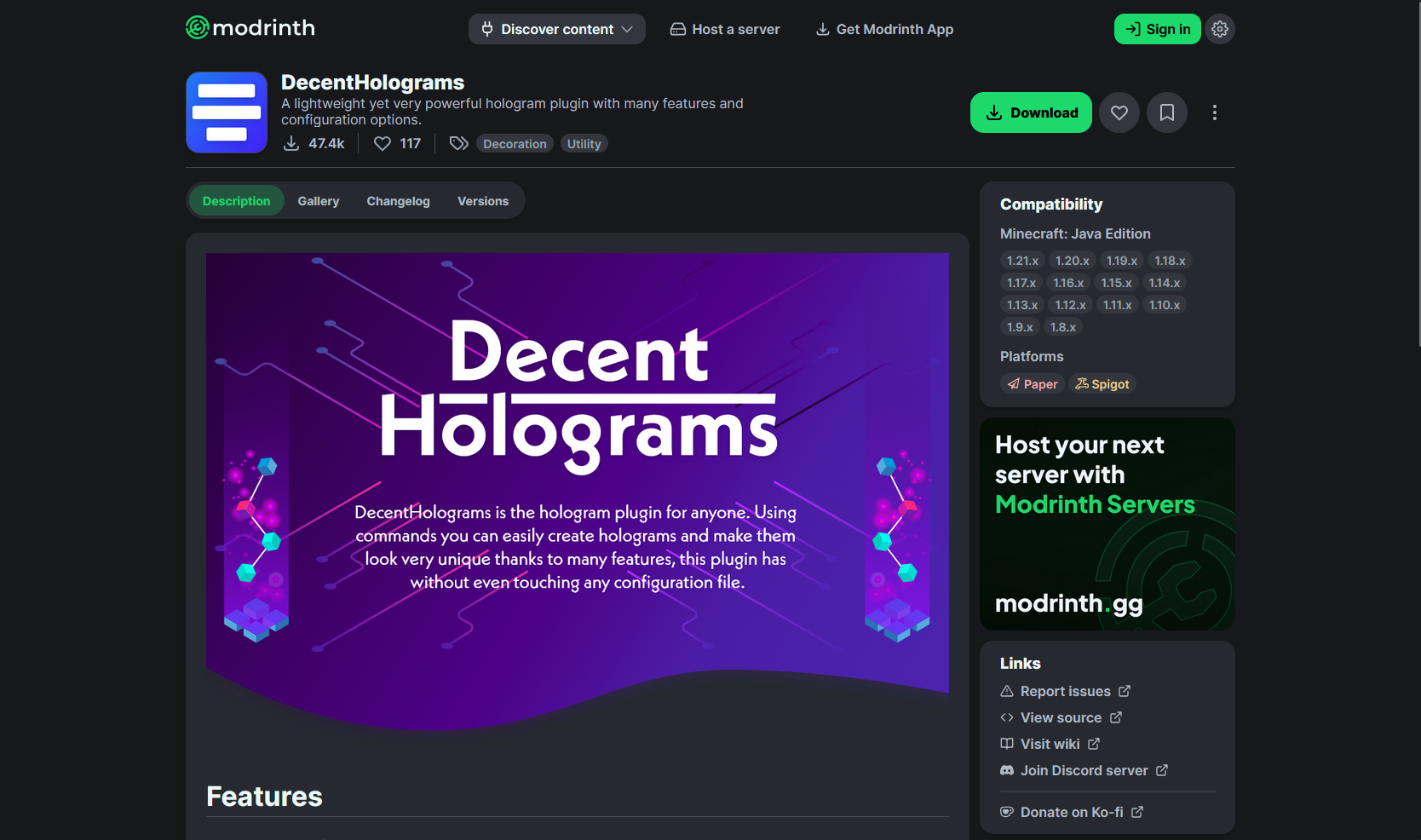Select the 1.19.x version tag

[x=1121, y=261]
